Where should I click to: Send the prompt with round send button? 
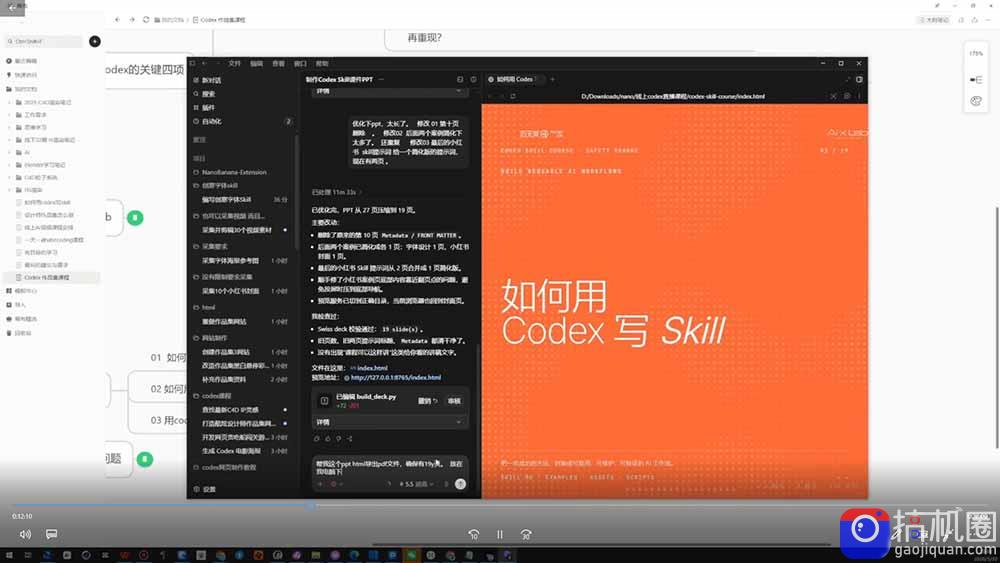(460, 484)
